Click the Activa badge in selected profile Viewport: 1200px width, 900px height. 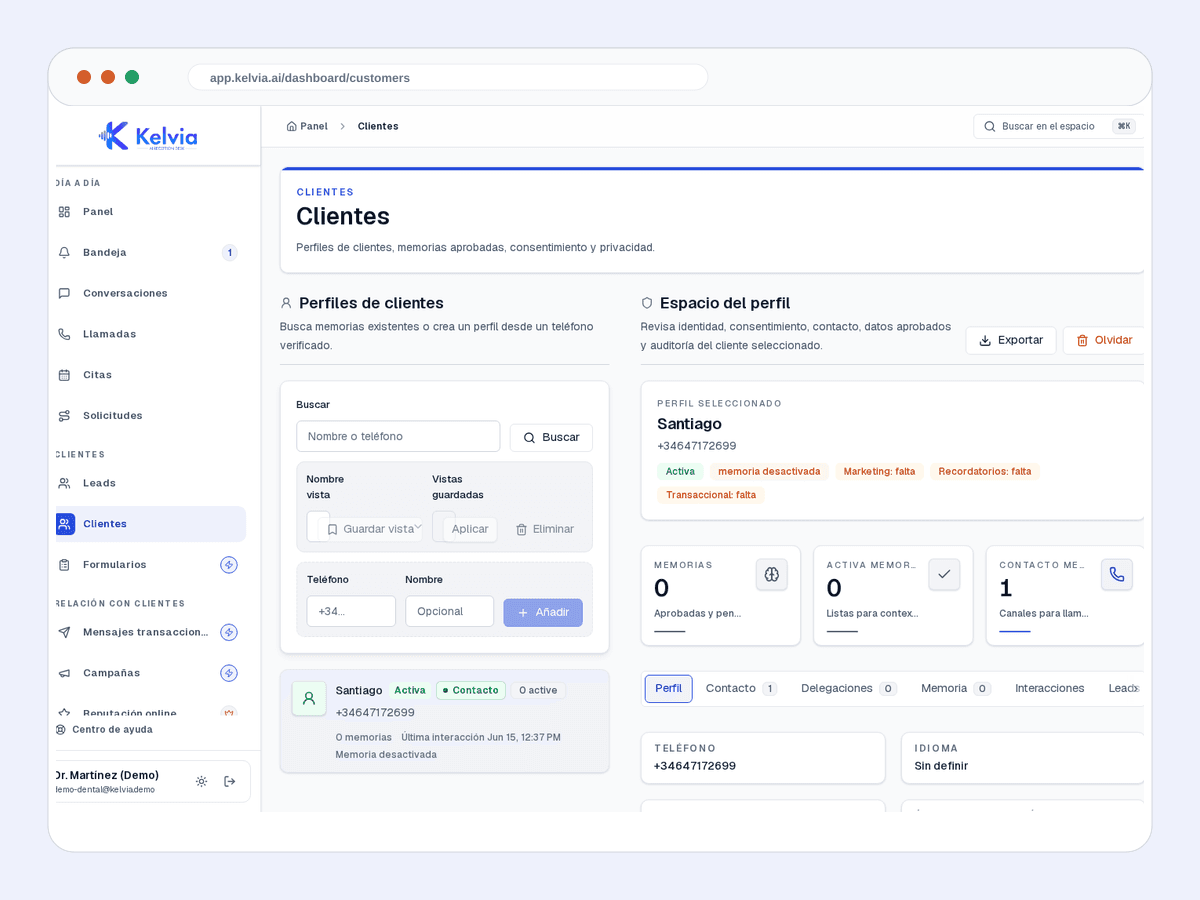[x=680, y=471]
